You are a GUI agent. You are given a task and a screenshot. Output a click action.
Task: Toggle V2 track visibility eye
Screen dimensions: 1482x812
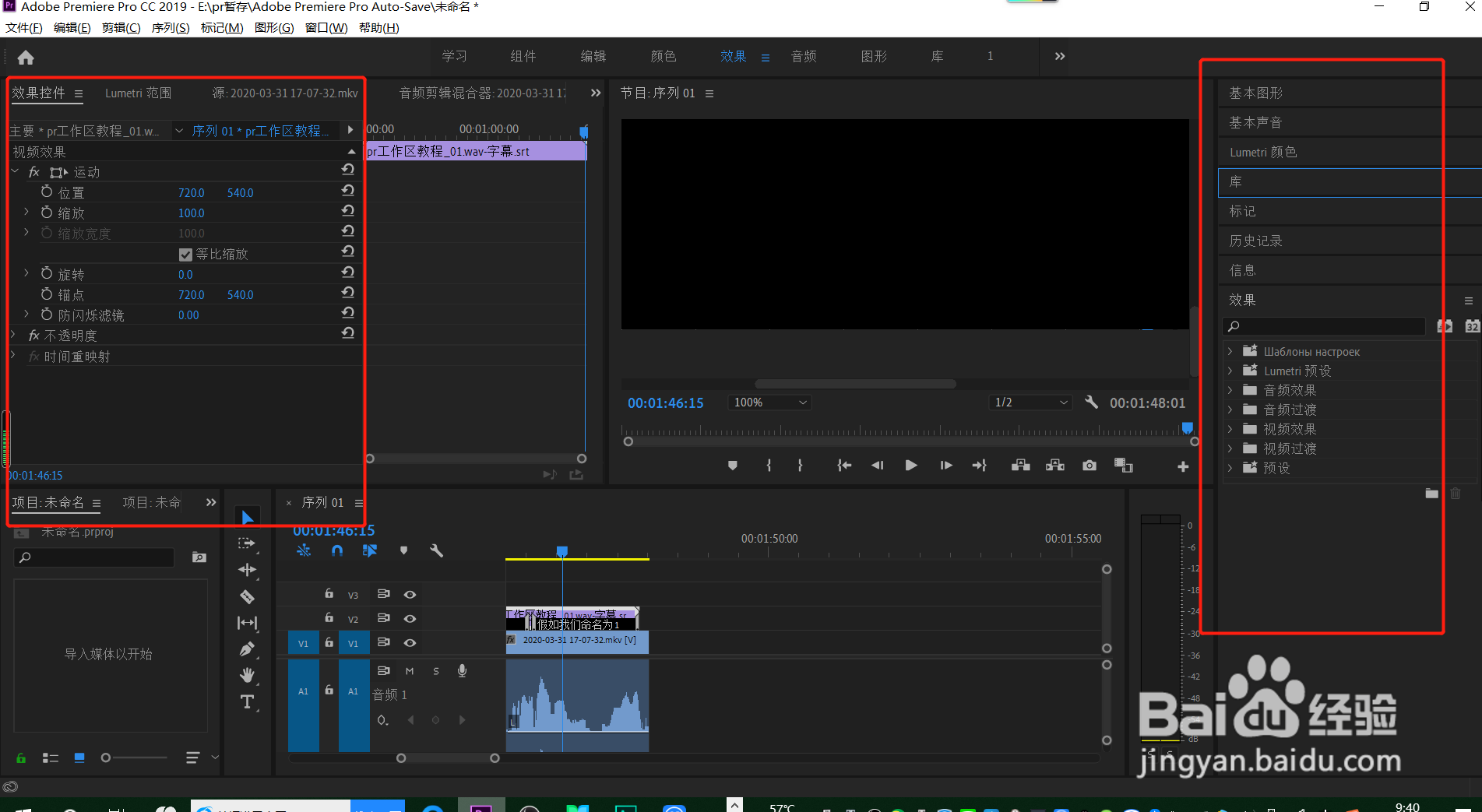tap(410, 618)
